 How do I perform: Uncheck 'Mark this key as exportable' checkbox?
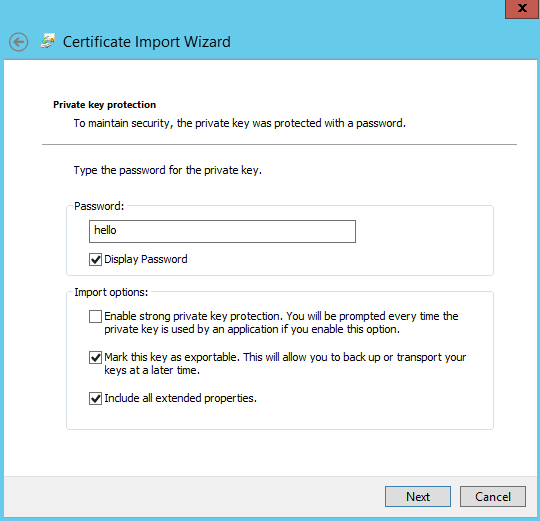tap(95, 357)
